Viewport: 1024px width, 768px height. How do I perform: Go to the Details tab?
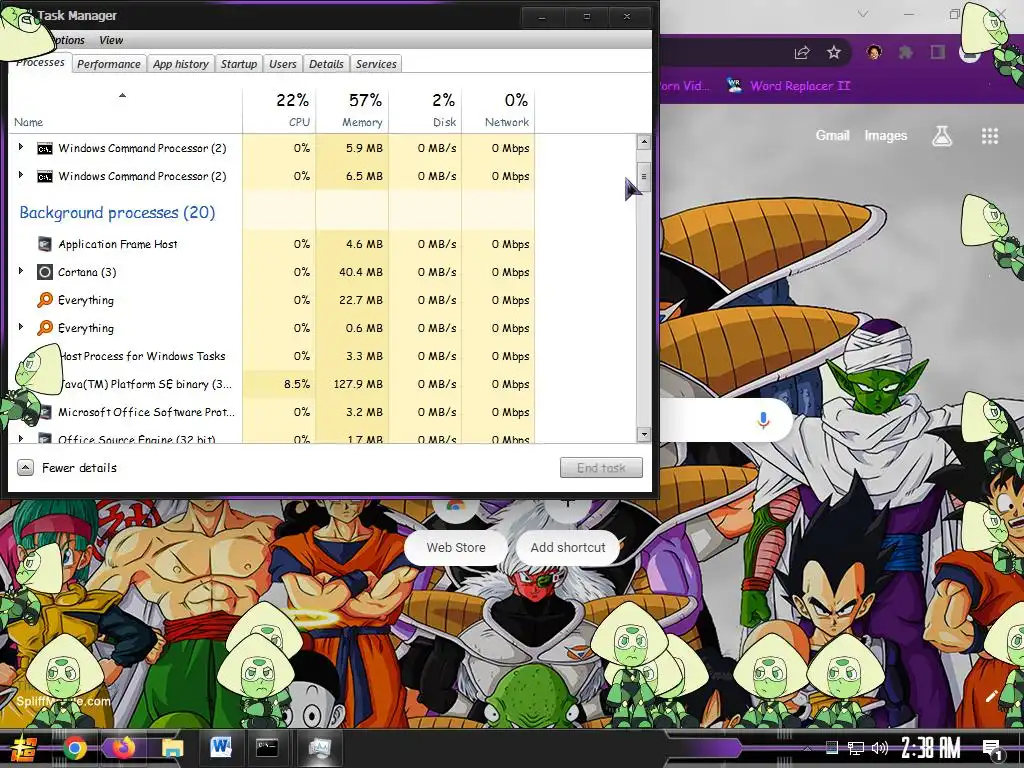click(326, 64)
